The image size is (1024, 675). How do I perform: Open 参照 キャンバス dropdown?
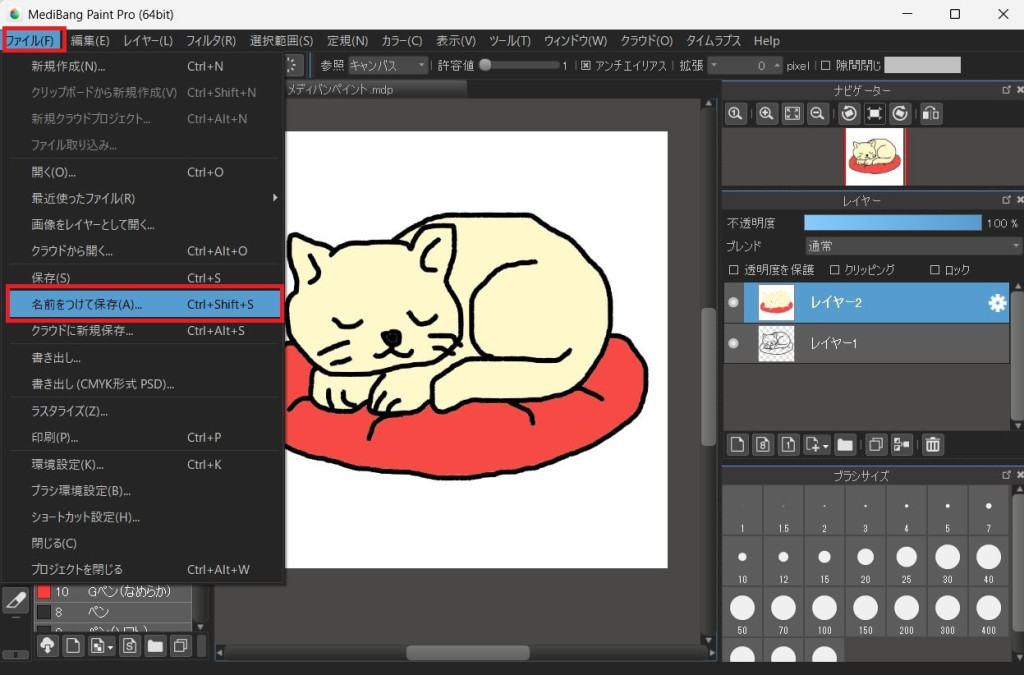coord(388,65)
